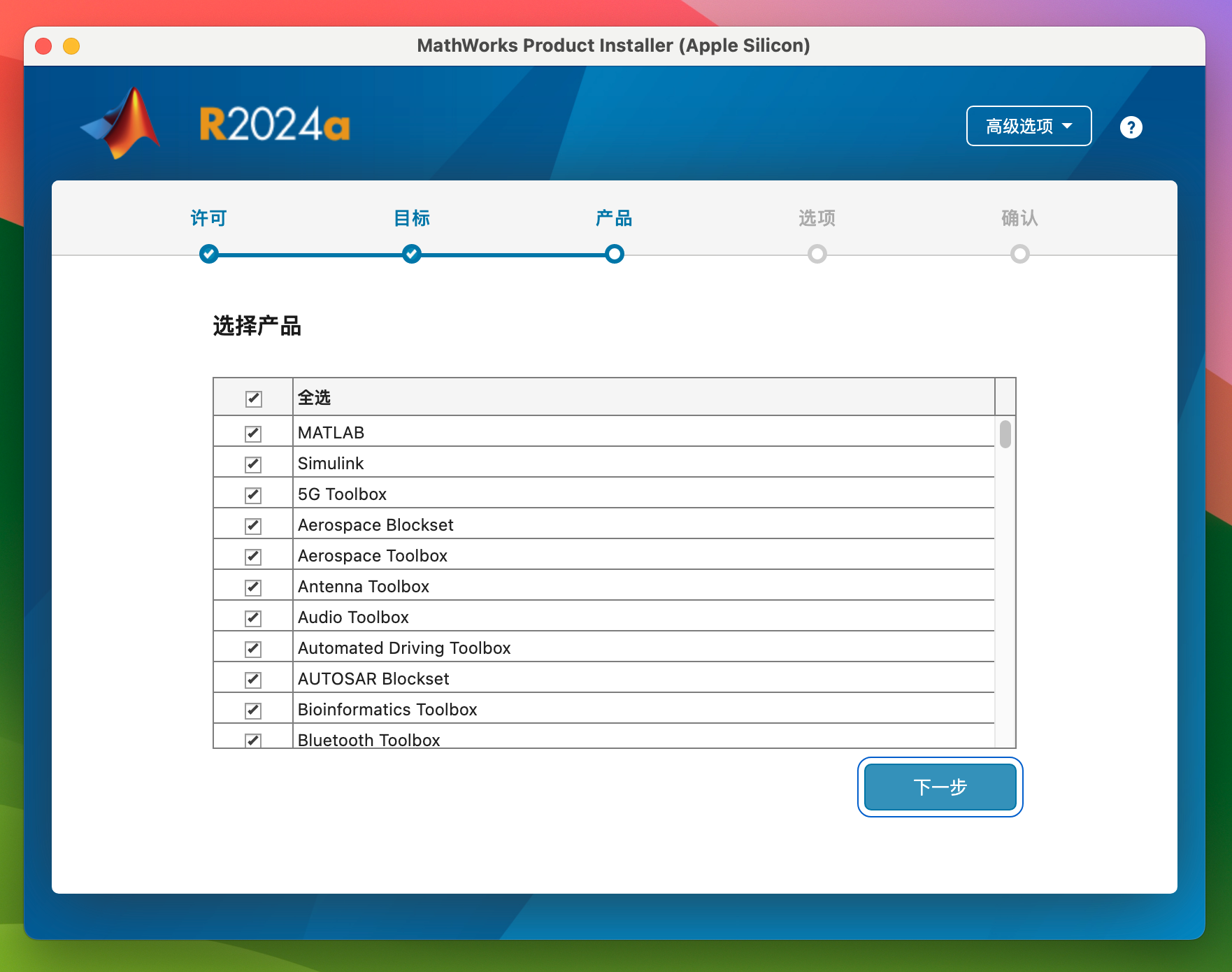Toggle the 5G Toolbox checkbox
The image size is (1232, 972).
[253, 495]
